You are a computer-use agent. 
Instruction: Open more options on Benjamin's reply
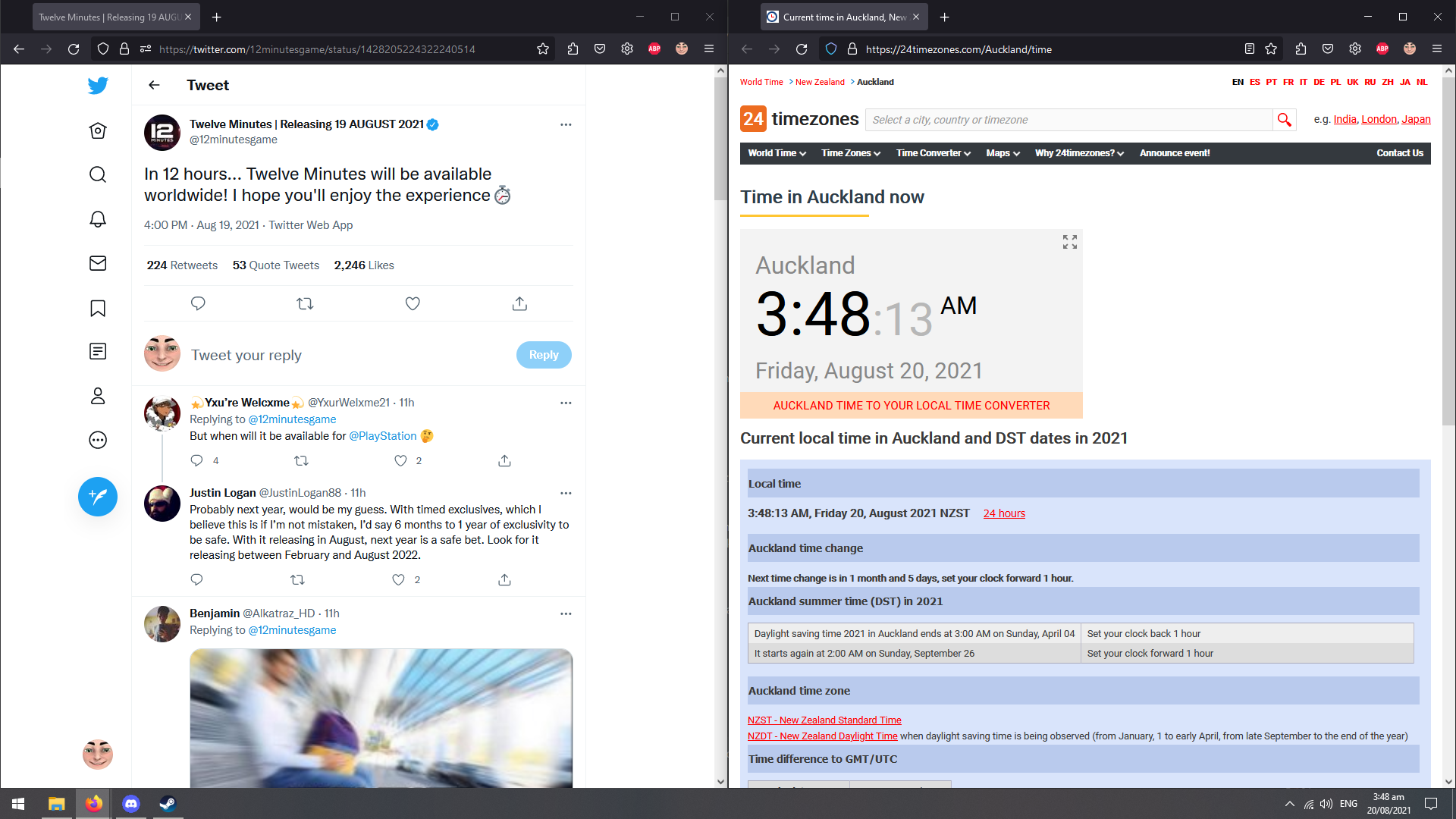tap(566, 613)
